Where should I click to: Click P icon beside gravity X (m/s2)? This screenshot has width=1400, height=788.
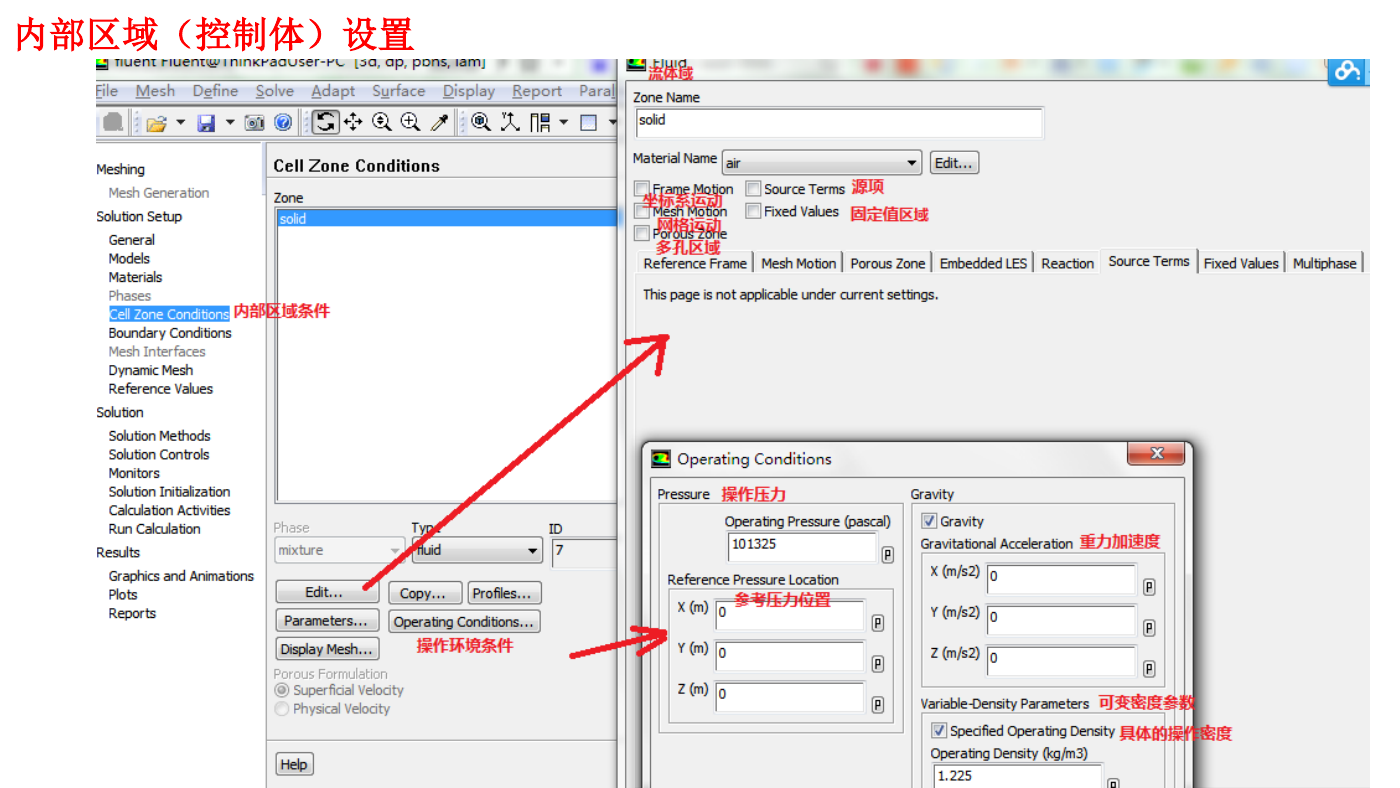click(x=1149, y=587)
